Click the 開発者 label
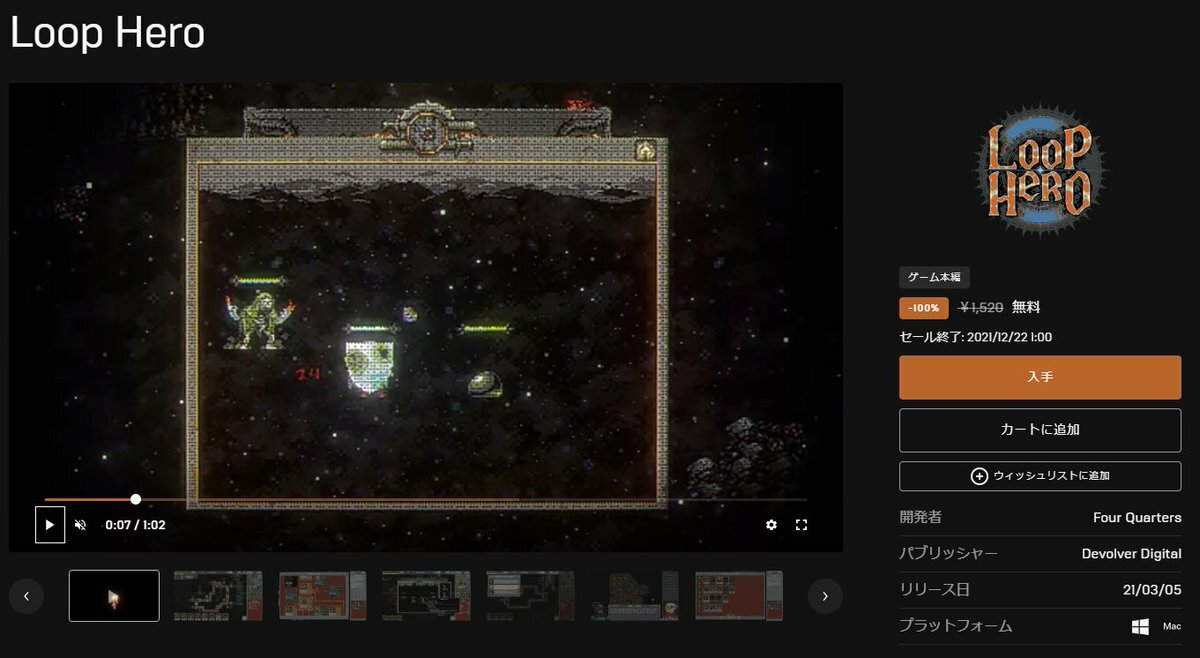 pyautogui.click(x=921, y=518)
